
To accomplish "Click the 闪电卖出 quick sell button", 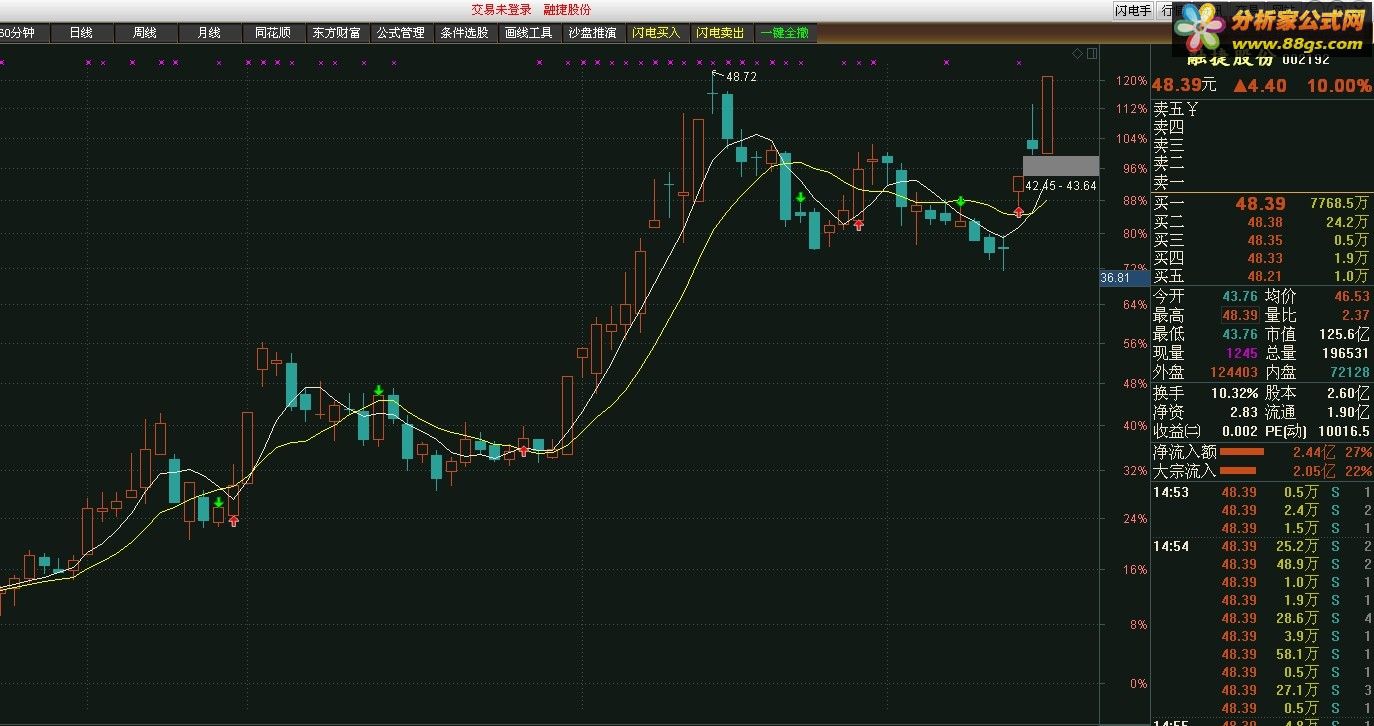I will [720, 33].
